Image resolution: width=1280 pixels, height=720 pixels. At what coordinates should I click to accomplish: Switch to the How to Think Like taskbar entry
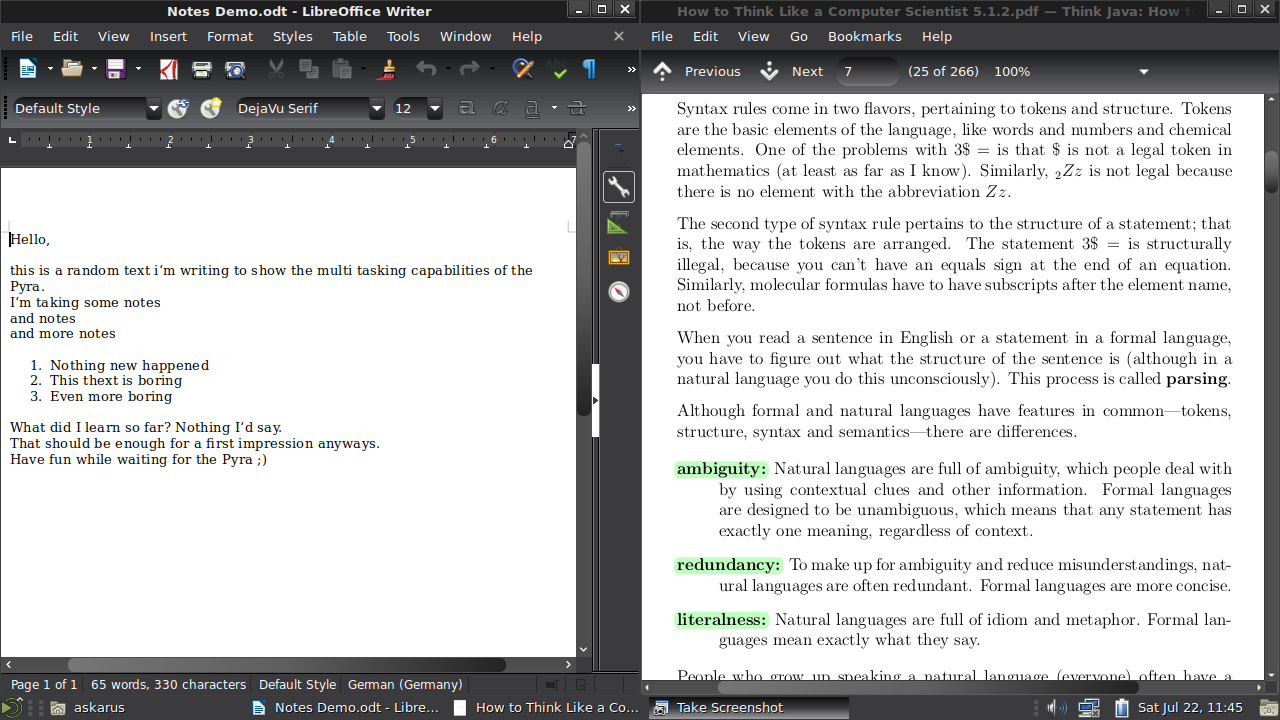tap(546, 708)
